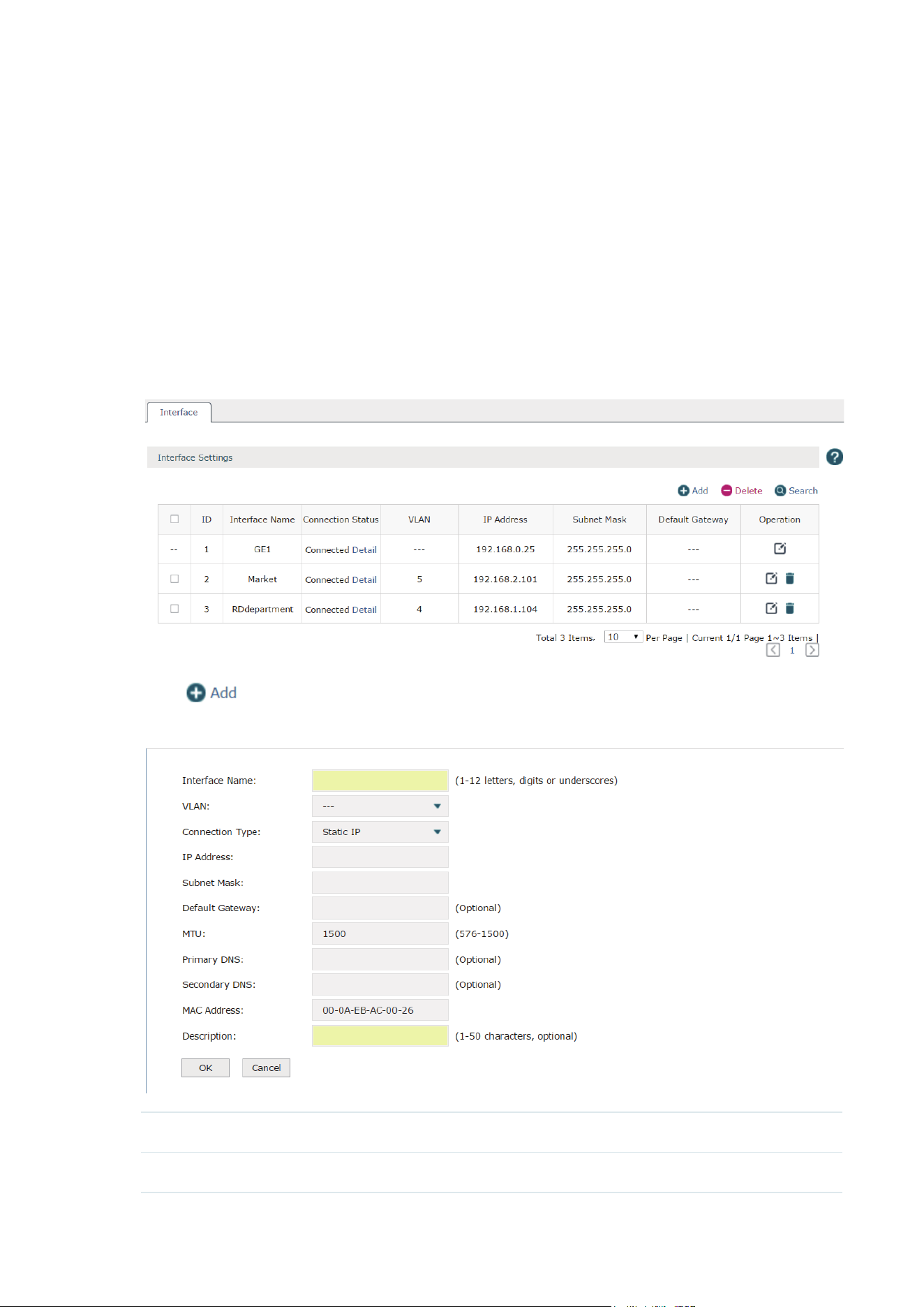This screenshot has height=1307, width=924.
Task: Click the Connection Status column header
Action: click(341, 519)
